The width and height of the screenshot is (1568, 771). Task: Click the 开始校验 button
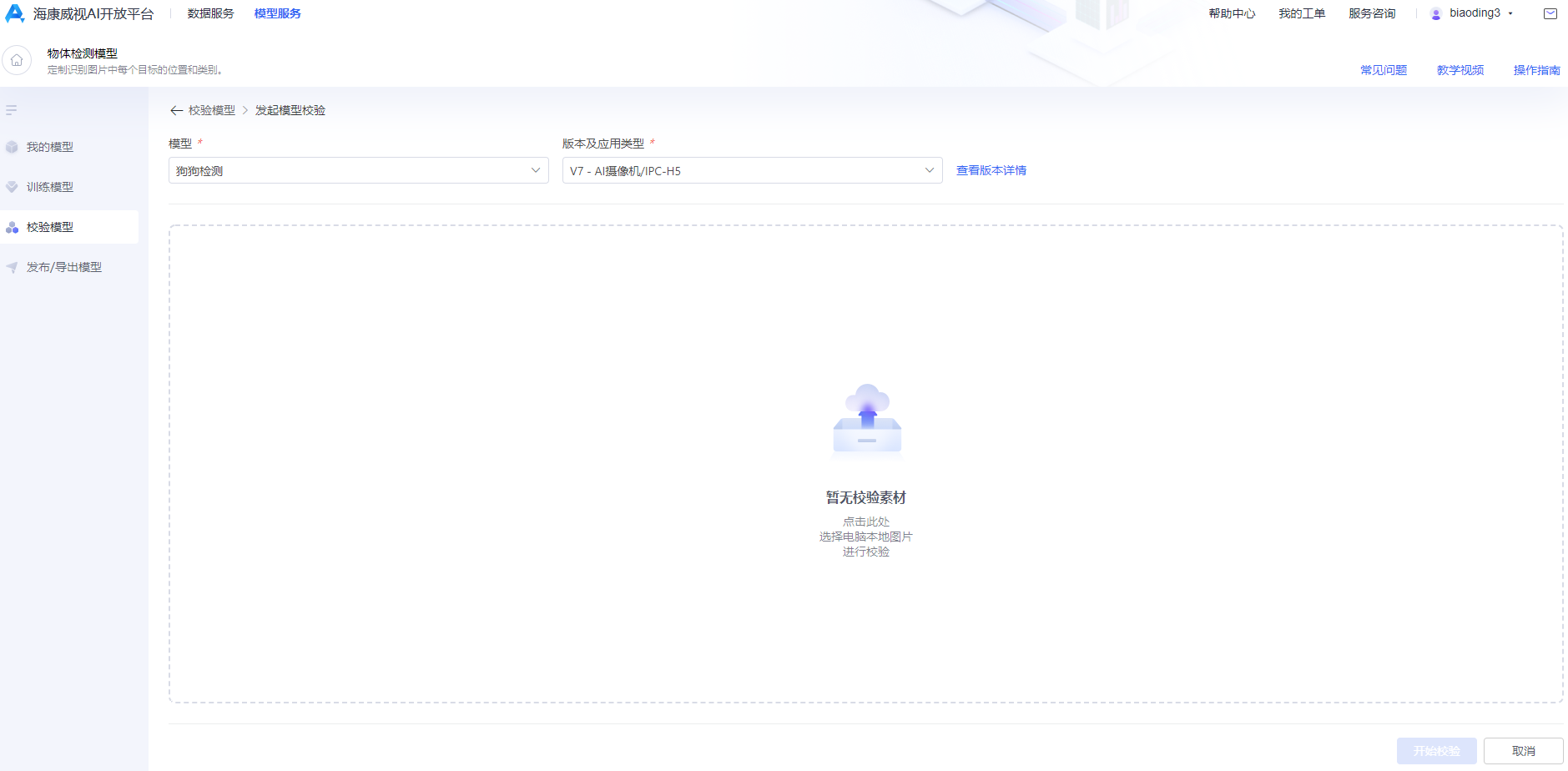[x=1436, y=751]
